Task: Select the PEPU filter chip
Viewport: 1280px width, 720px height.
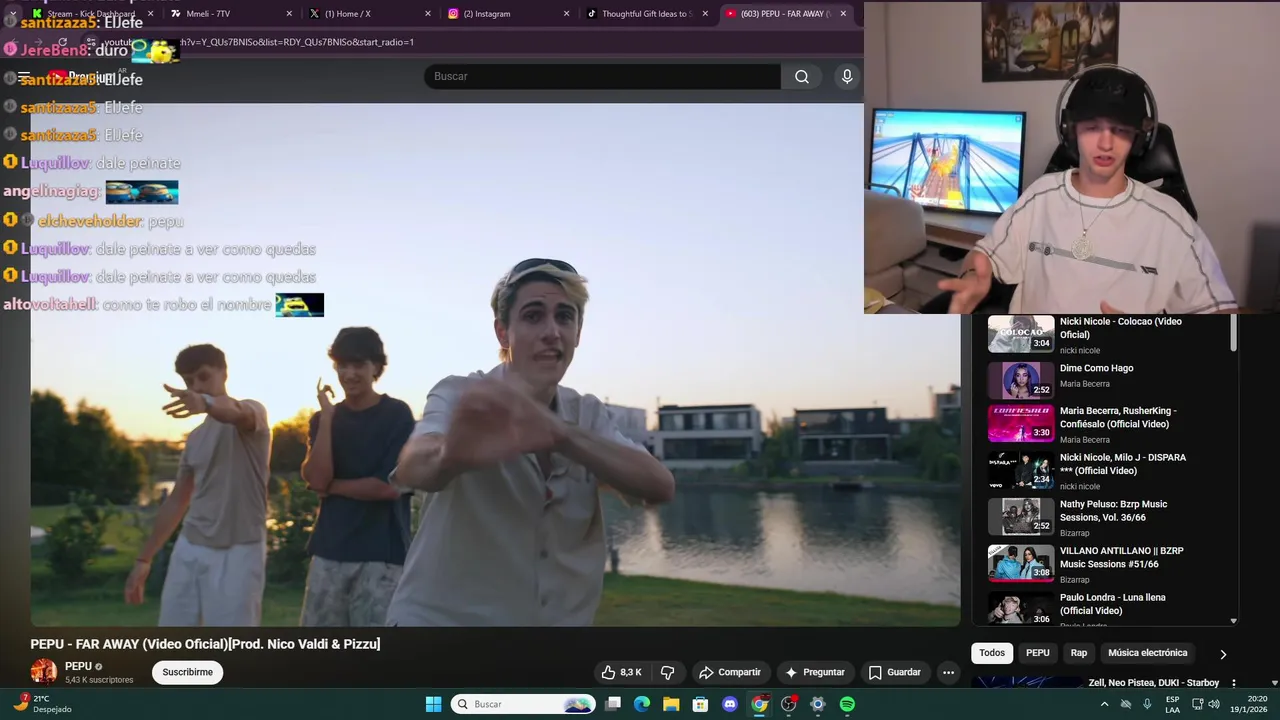Action: point(1038,653)
